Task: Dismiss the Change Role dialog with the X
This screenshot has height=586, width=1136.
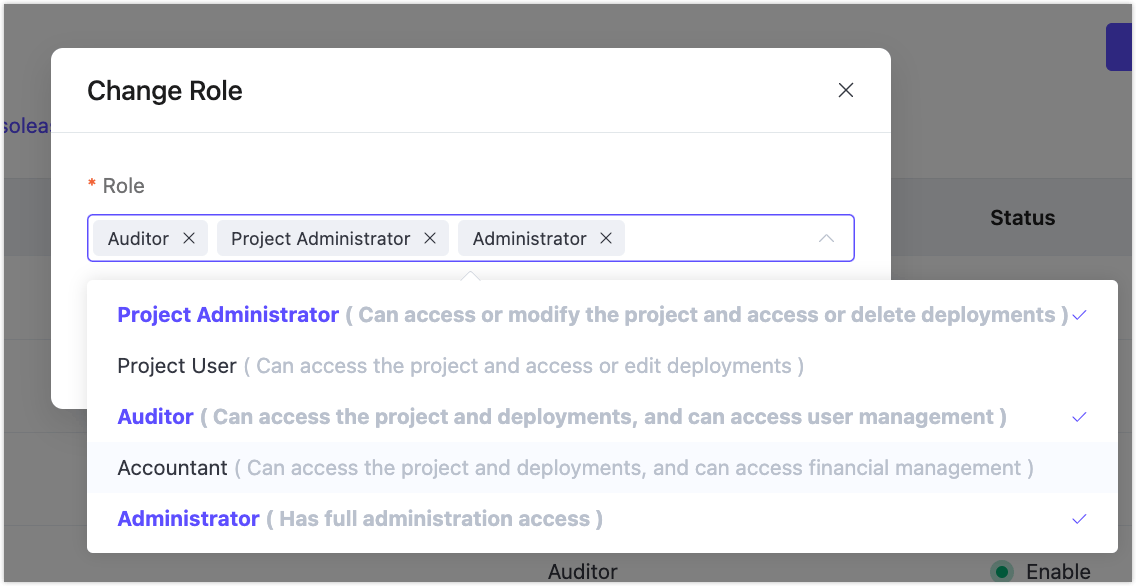Action: [845, 90]
